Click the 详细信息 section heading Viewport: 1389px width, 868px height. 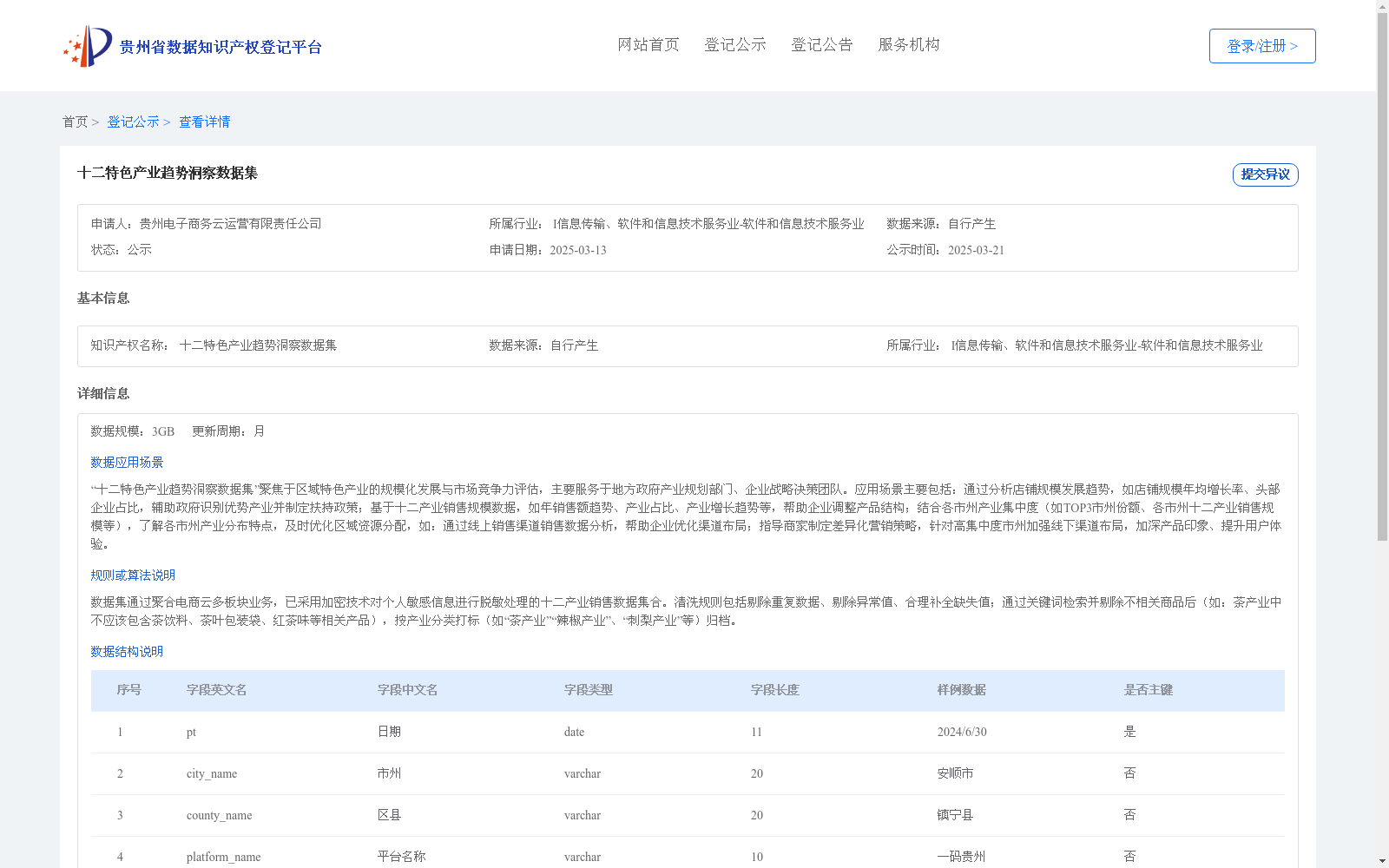(x=103, y=394)
